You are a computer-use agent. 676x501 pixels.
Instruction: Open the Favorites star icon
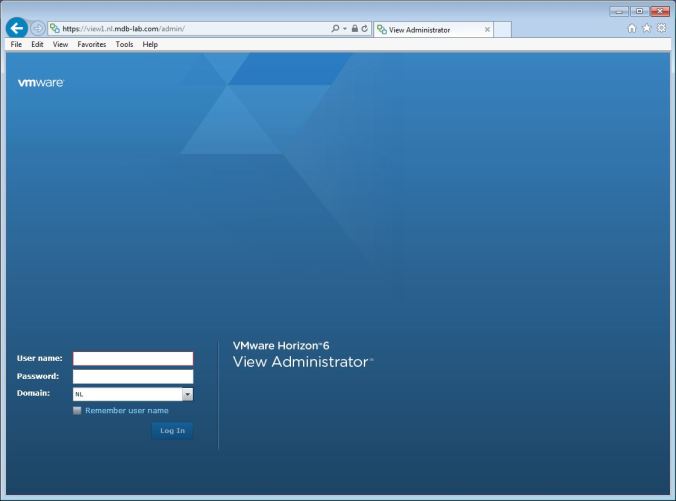[647, 29]
